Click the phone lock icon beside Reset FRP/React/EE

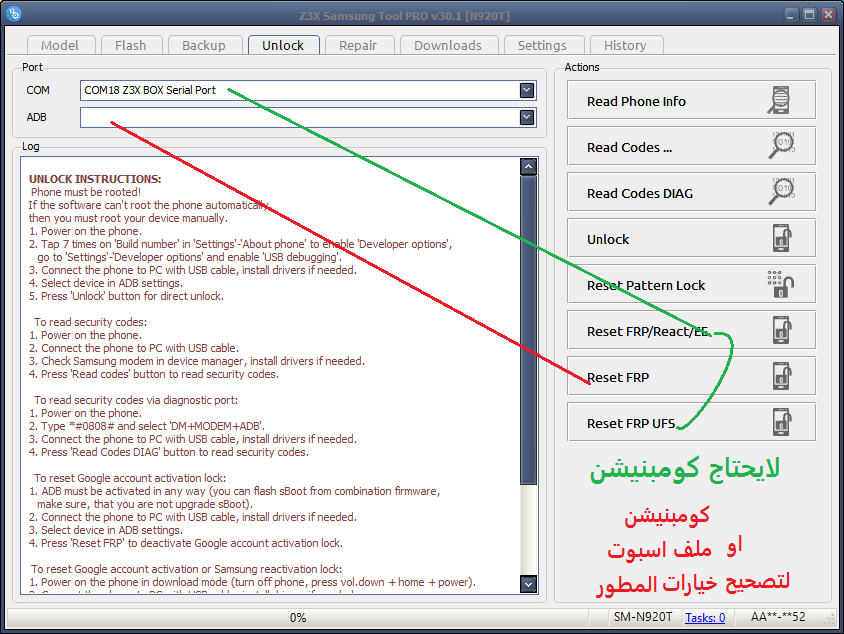pyautogui.click(x=782, y=330)
